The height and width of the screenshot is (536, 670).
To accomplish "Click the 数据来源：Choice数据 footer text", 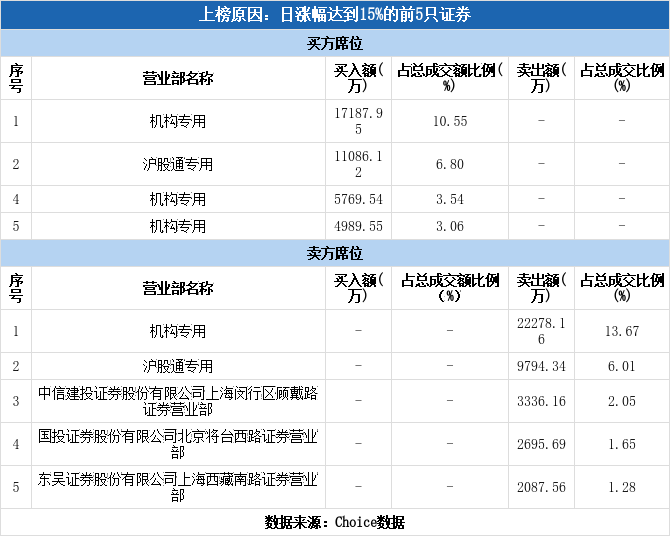I will pos(335,522).
